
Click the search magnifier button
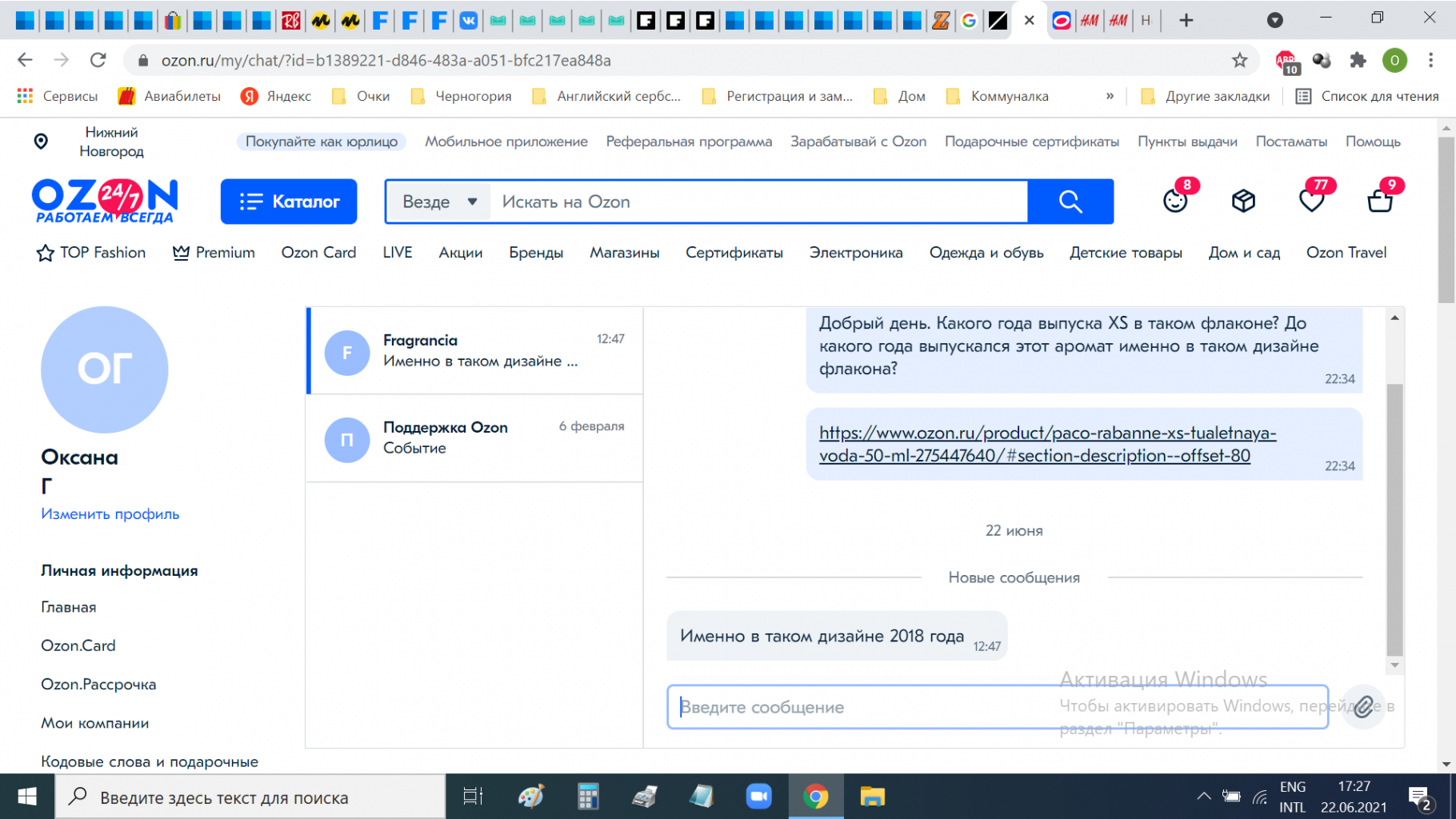(1070, 202)
